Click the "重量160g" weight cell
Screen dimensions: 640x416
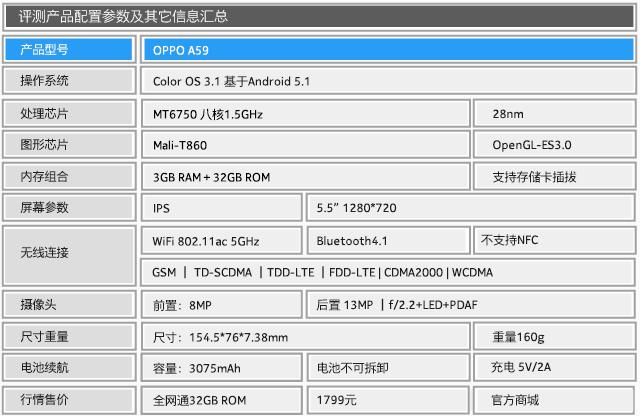click(x=554, y=336)
